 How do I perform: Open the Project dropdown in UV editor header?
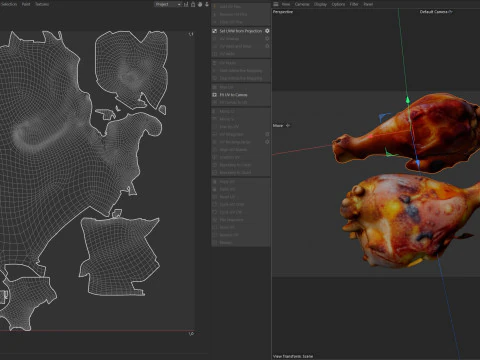(x=168, y=4)
